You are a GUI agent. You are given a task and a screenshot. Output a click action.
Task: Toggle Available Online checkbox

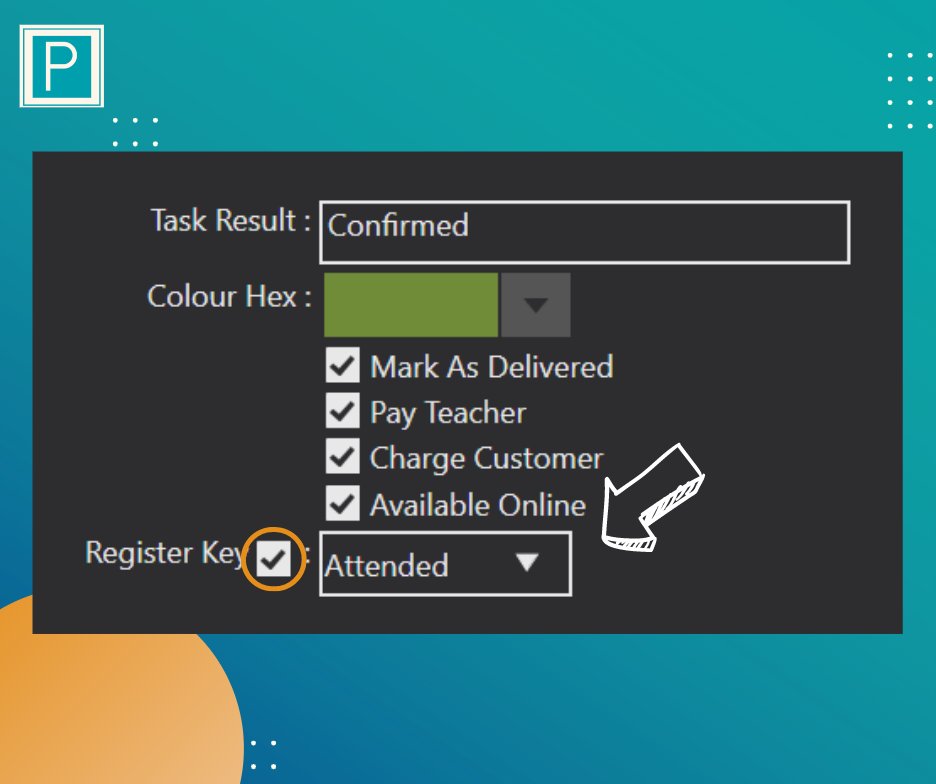[x=343, y=503]
